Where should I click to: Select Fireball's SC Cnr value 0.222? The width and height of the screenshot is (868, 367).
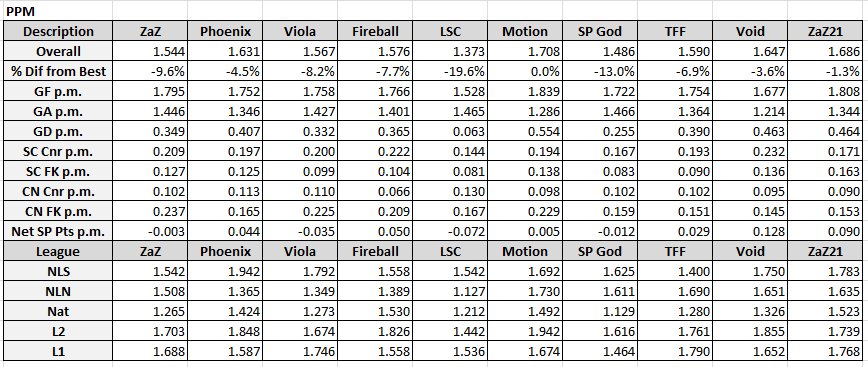coord(375,151)
